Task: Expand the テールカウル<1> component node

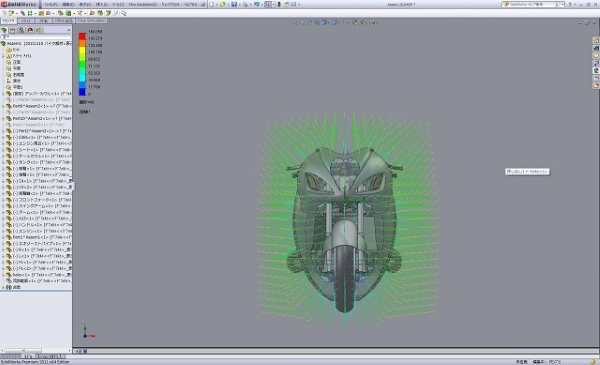Action: click(3, 156)
